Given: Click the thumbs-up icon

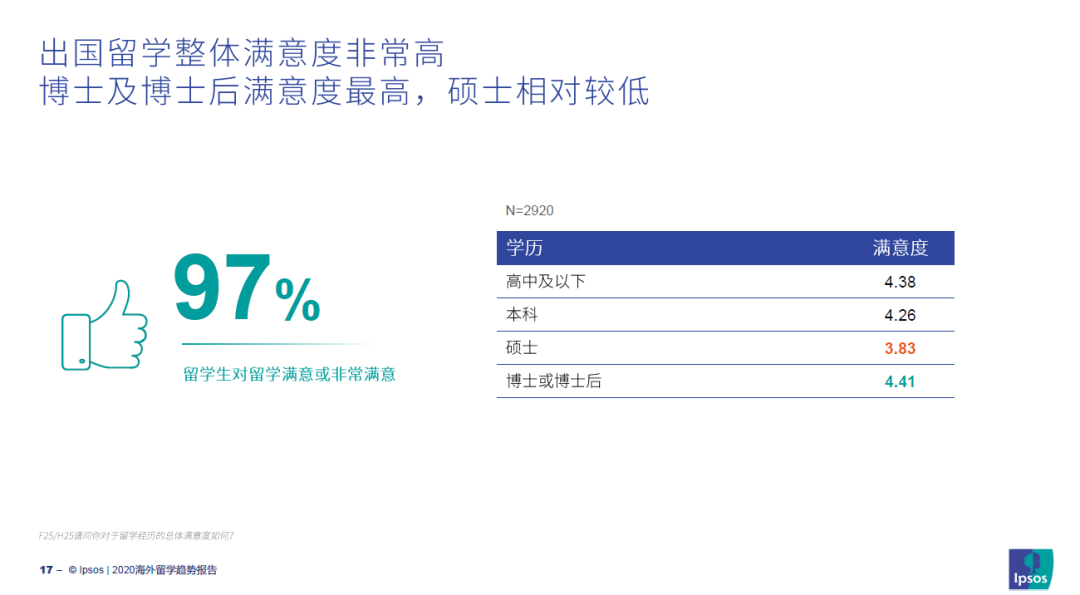Looking at the screenshot, I should tap(104, 325).
